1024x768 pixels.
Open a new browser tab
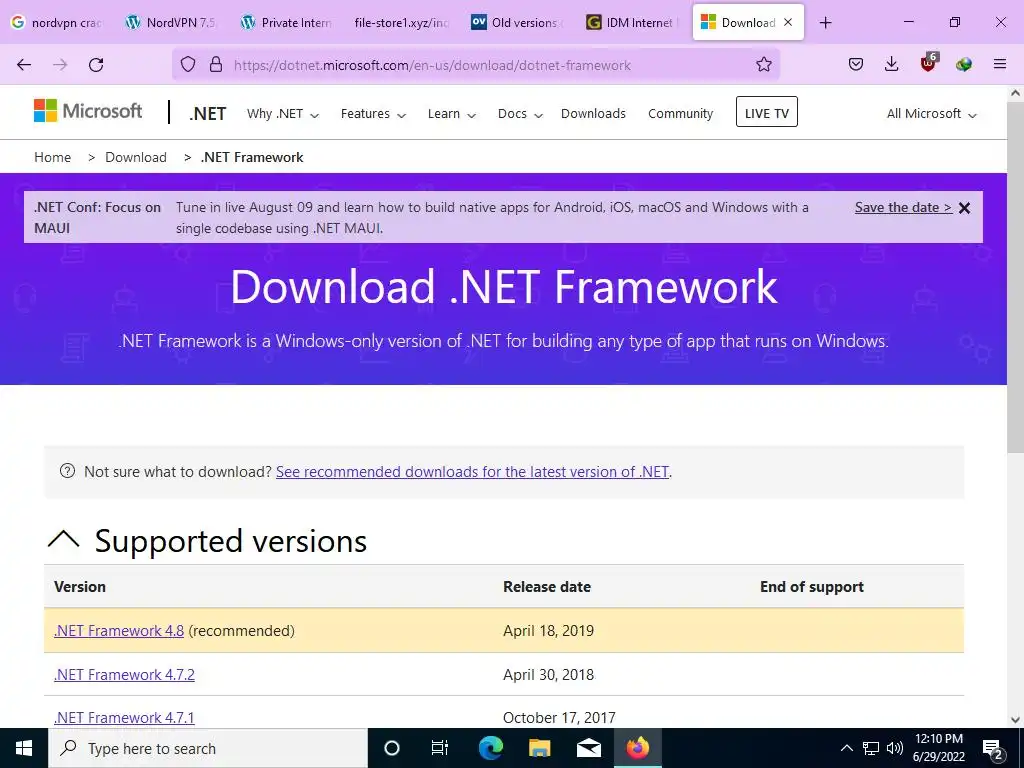825,23
